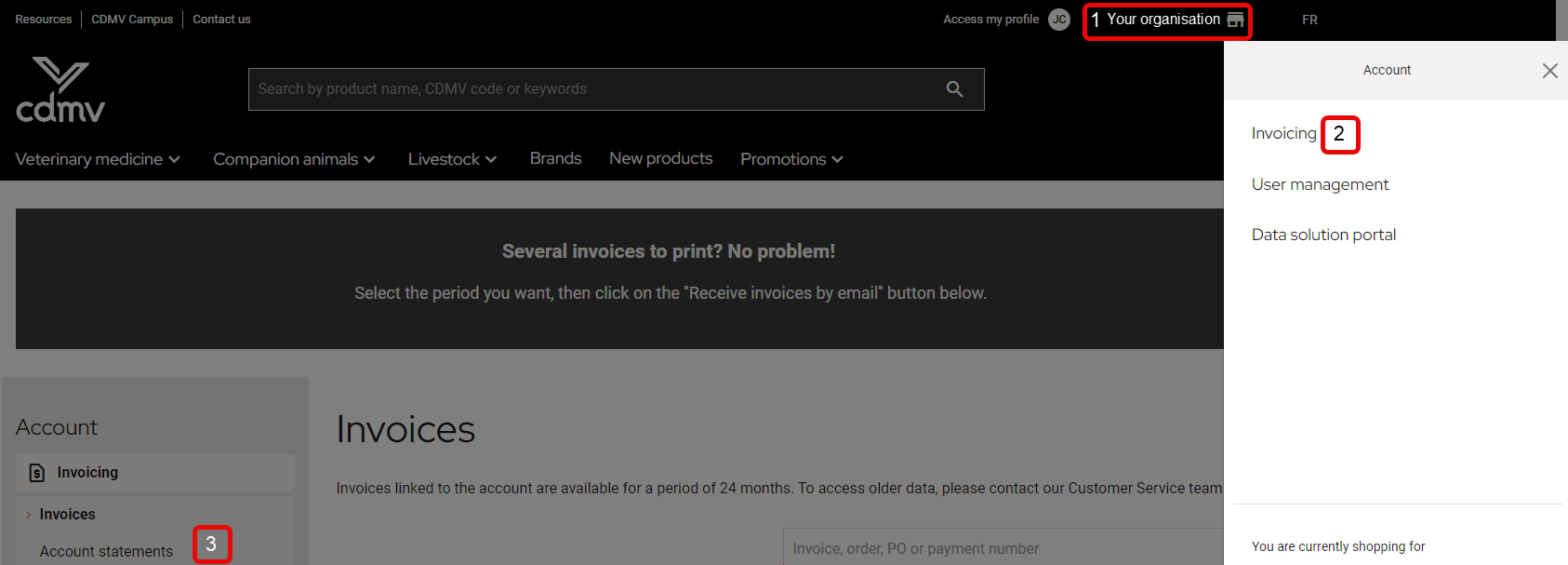Open Invoicing in left sidebar
The image size is (1568, 565).
click(x=155, y=473)
